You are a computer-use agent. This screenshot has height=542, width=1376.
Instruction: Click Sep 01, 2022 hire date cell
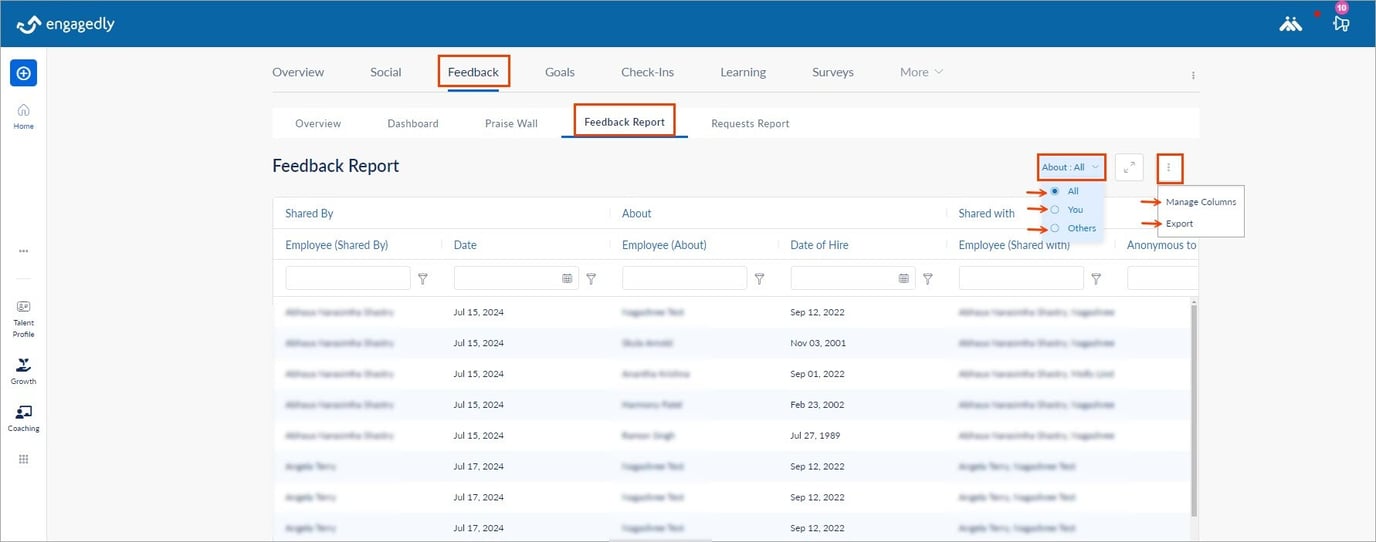817,374
